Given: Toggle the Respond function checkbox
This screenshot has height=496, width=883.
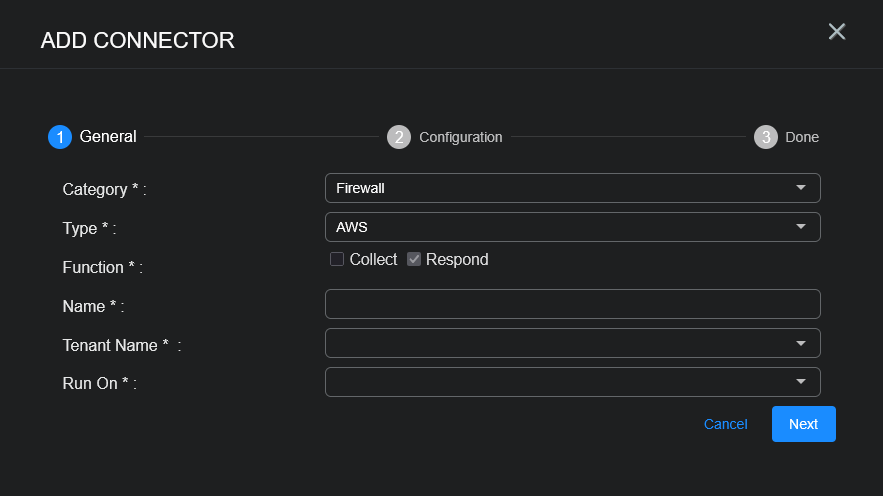Looking at the screenshot, I should click(414, 259).
